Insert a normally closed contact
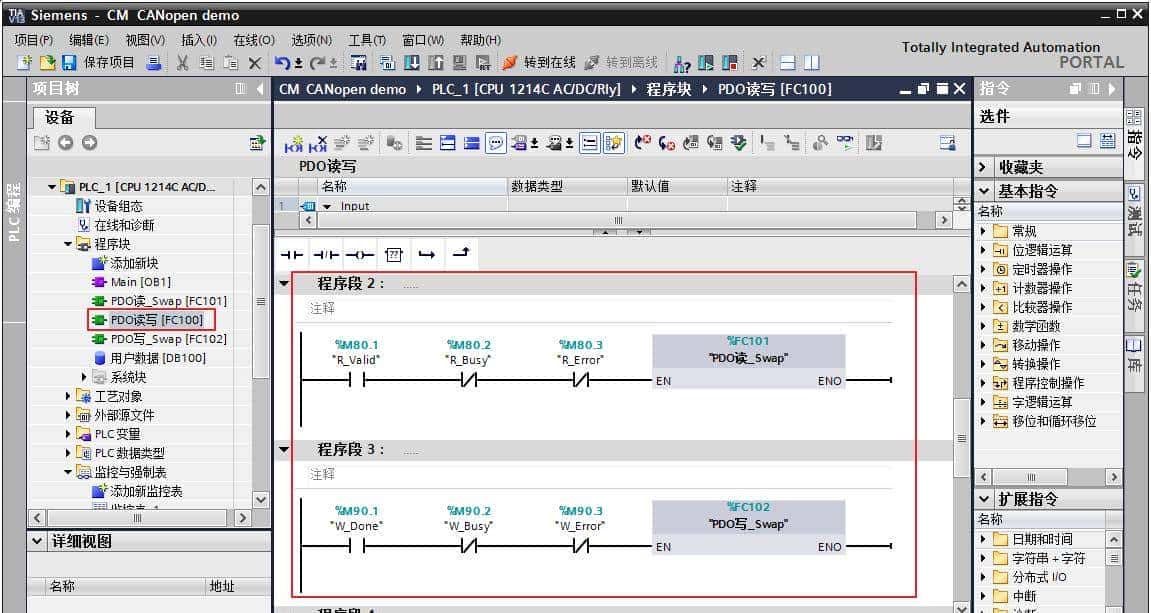The width and height of the screenshot is (1151, 613). [325, 254]
